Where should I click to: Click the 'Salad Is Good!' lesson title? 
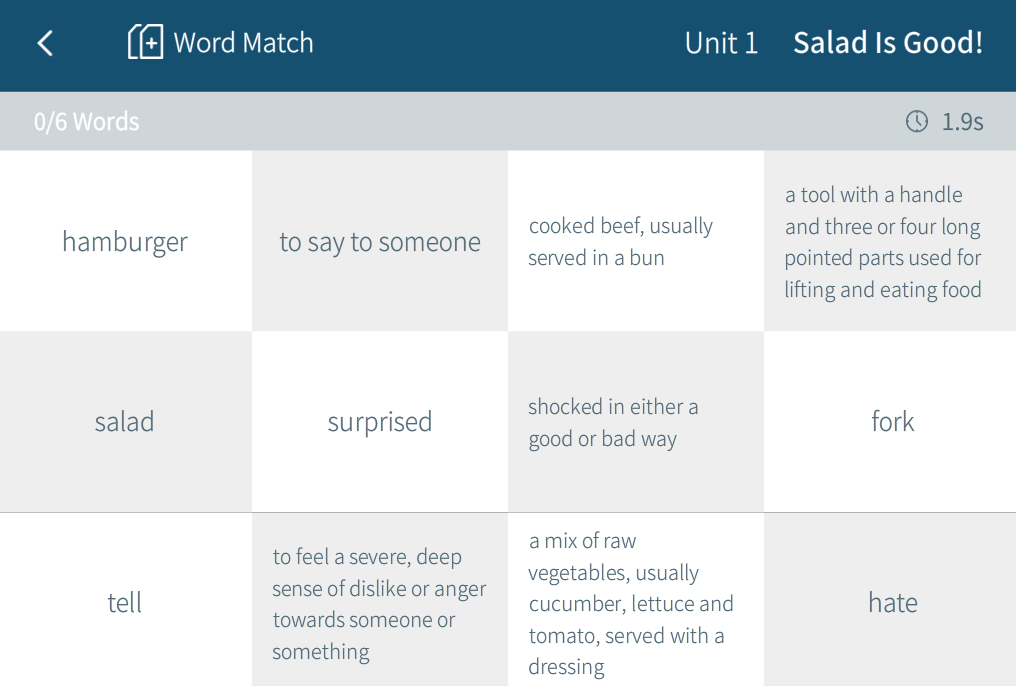(x=888, y=43)
